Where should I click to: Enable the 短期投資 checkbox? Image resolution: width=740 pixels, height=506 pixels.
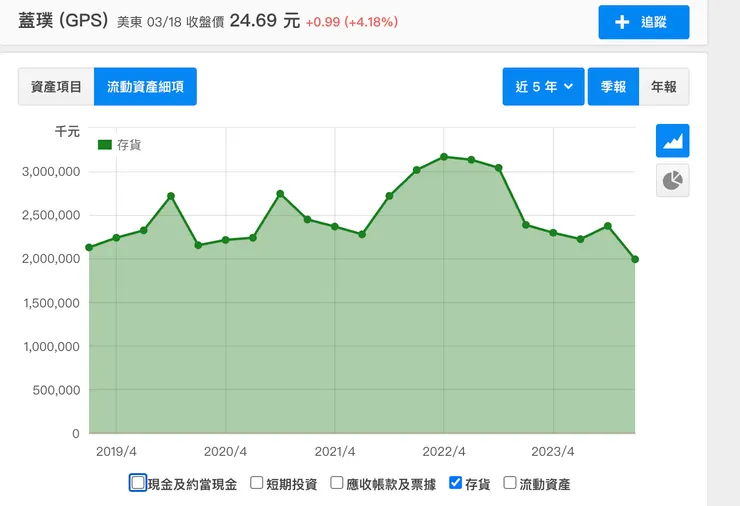257,483
